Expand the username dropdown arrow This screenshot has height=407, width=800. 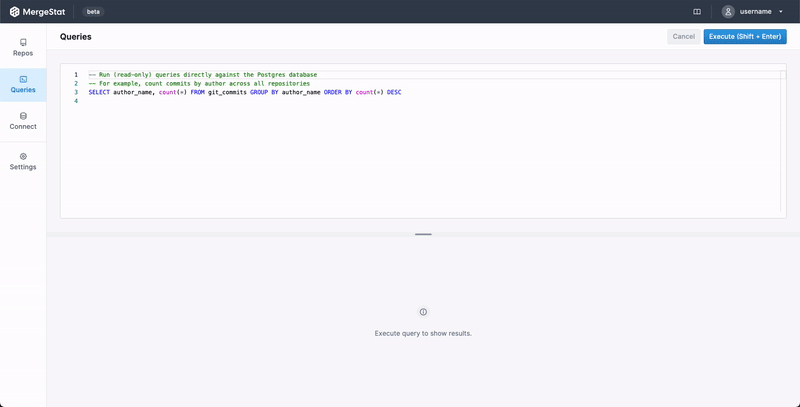pyautogui.click(x=781, y=12)
